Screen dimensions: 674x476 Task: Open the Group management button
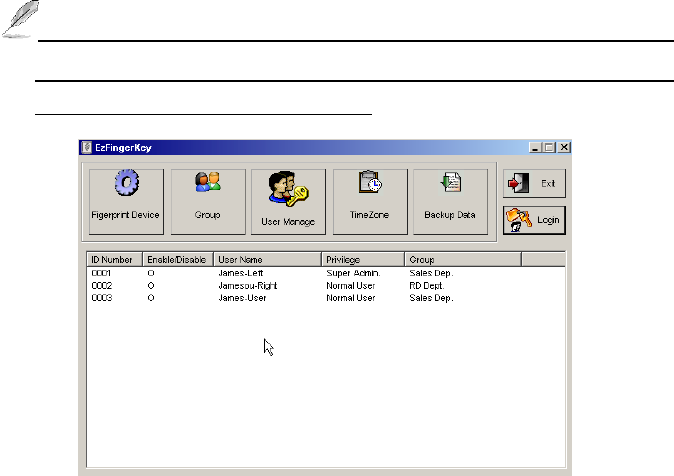point(208,202)
